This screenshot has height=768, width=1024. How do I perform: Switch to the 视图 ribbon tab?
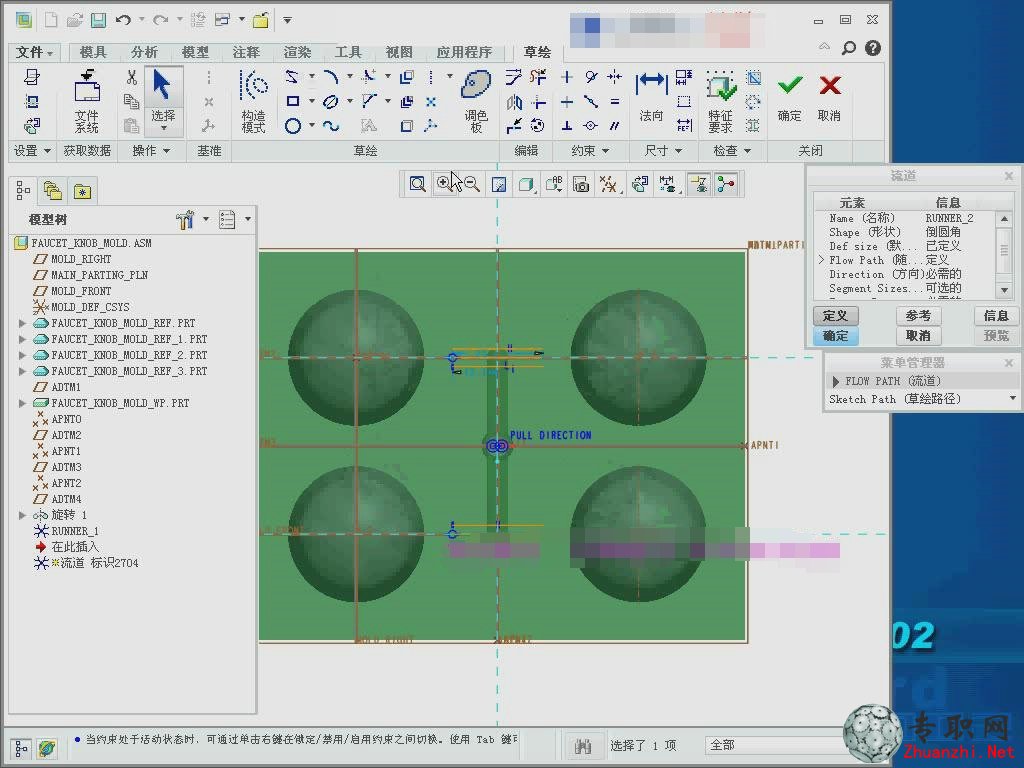(x=399, y=52)
